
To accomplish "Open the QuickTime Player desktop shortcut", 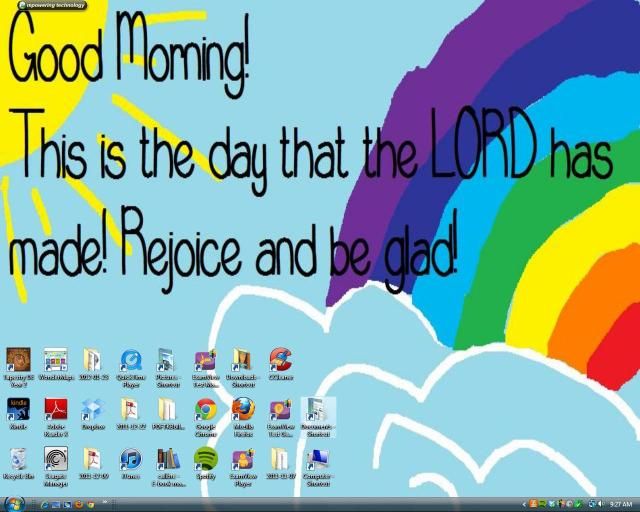I will point(130,360).
